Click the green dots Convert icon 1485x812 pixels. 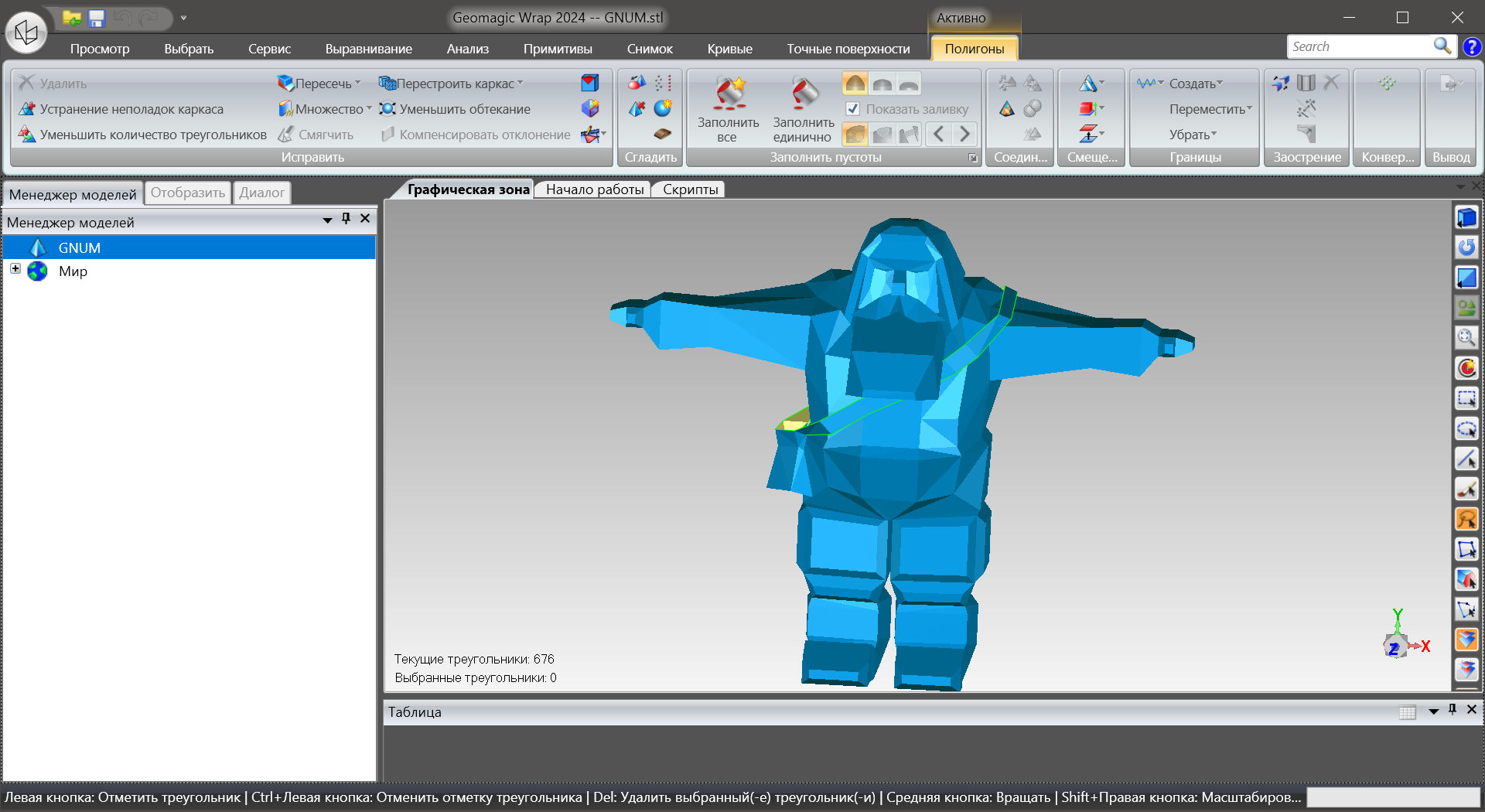click(x=1387, y=83)
